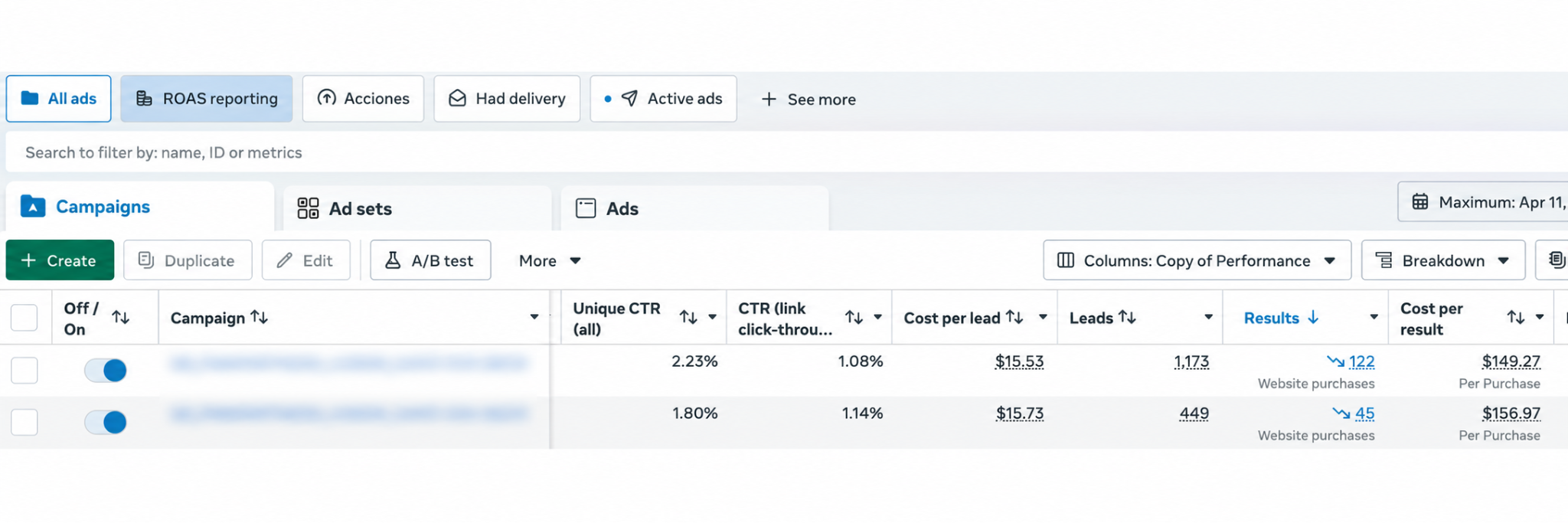Open the partially visible reports icon button
The height and width of the screenshot is (523, 1568).
click(x=1554, y=260)
